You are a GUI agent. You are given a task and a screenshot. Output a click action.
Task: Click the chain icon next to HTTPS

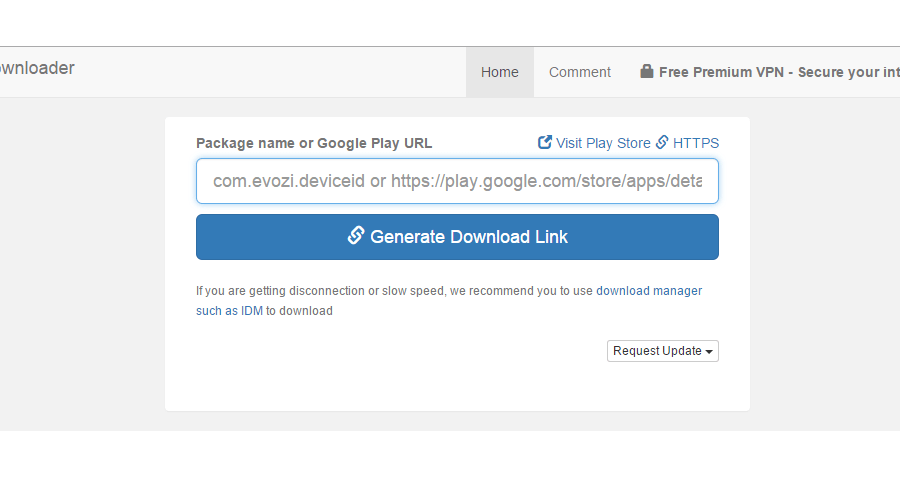[x=661, y=142]
